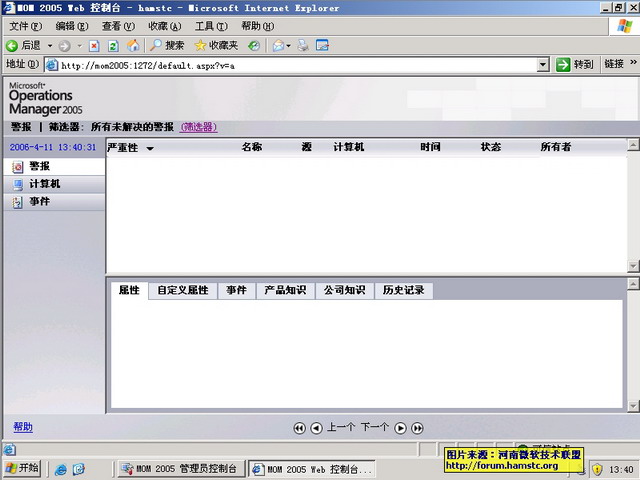Open the back button history dropdown arrow

click(x=50, y=46)
